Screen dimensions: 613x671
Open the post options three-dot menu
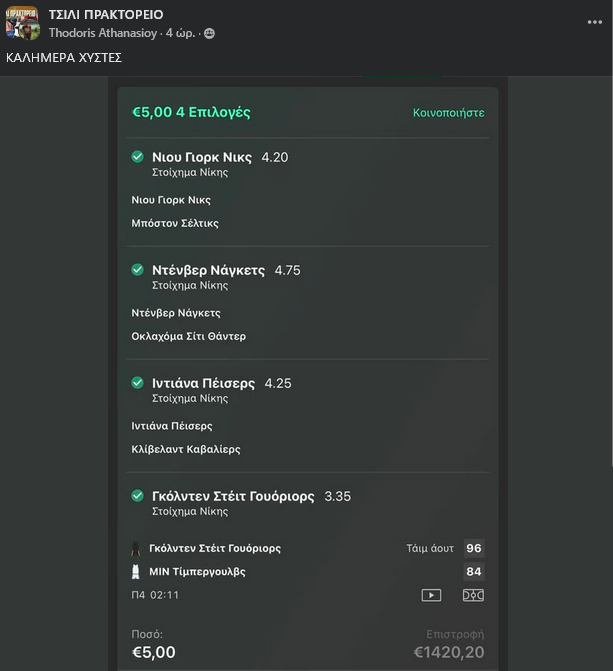click(x=595, y=22)
